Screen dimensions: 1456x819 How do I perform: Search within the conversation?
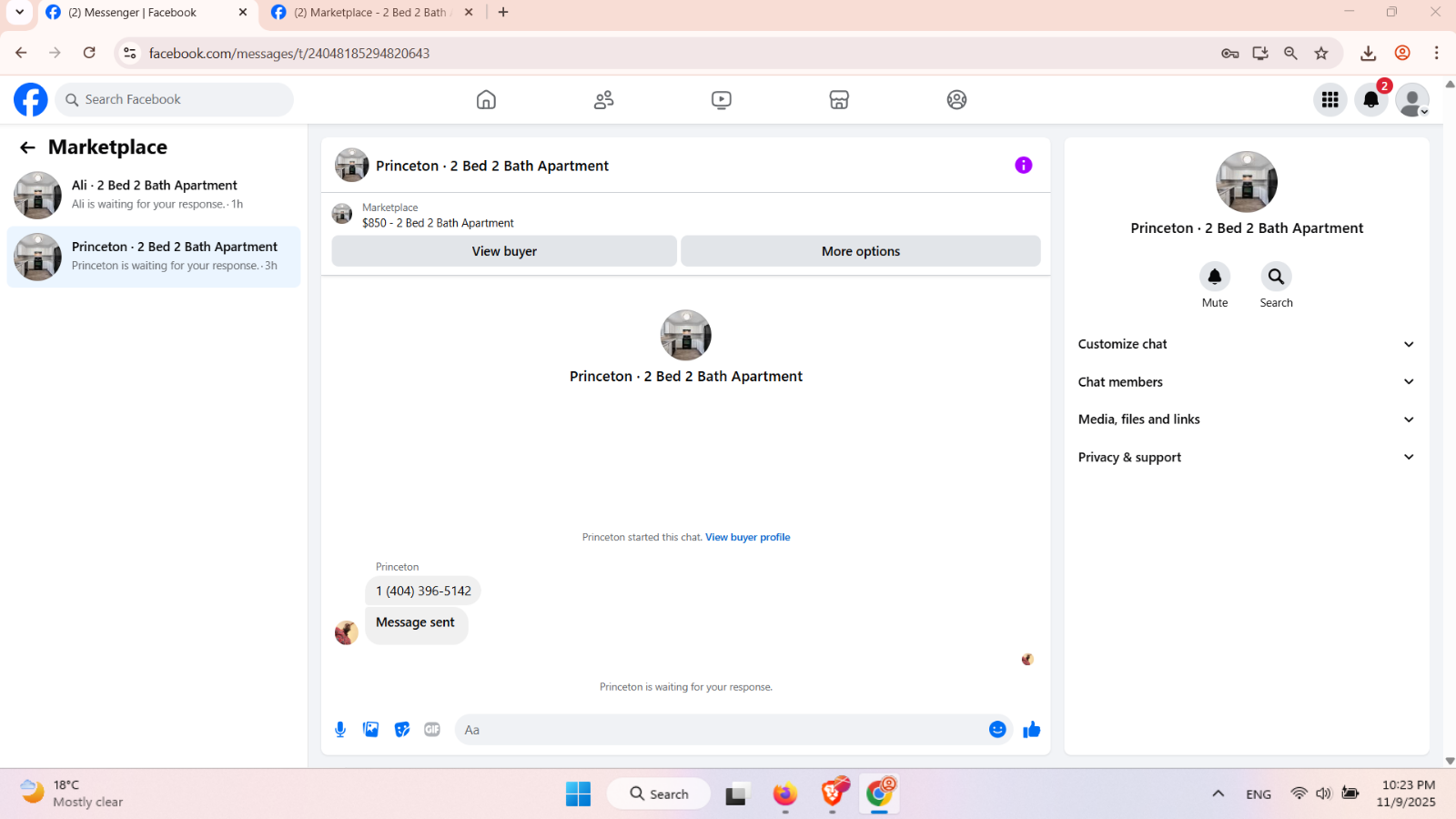click(1276, 277)
